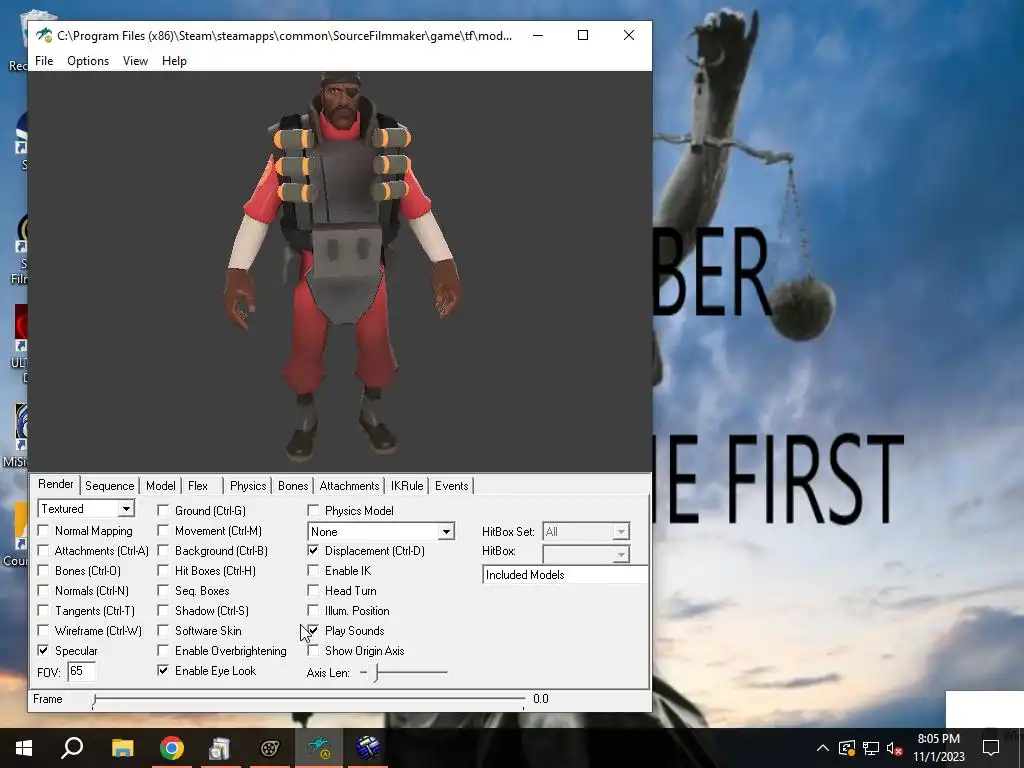Screen dimensions: 1024x768
Task: Enable Bones (Ctrl-O) checkbox
Action: (43, 571)
